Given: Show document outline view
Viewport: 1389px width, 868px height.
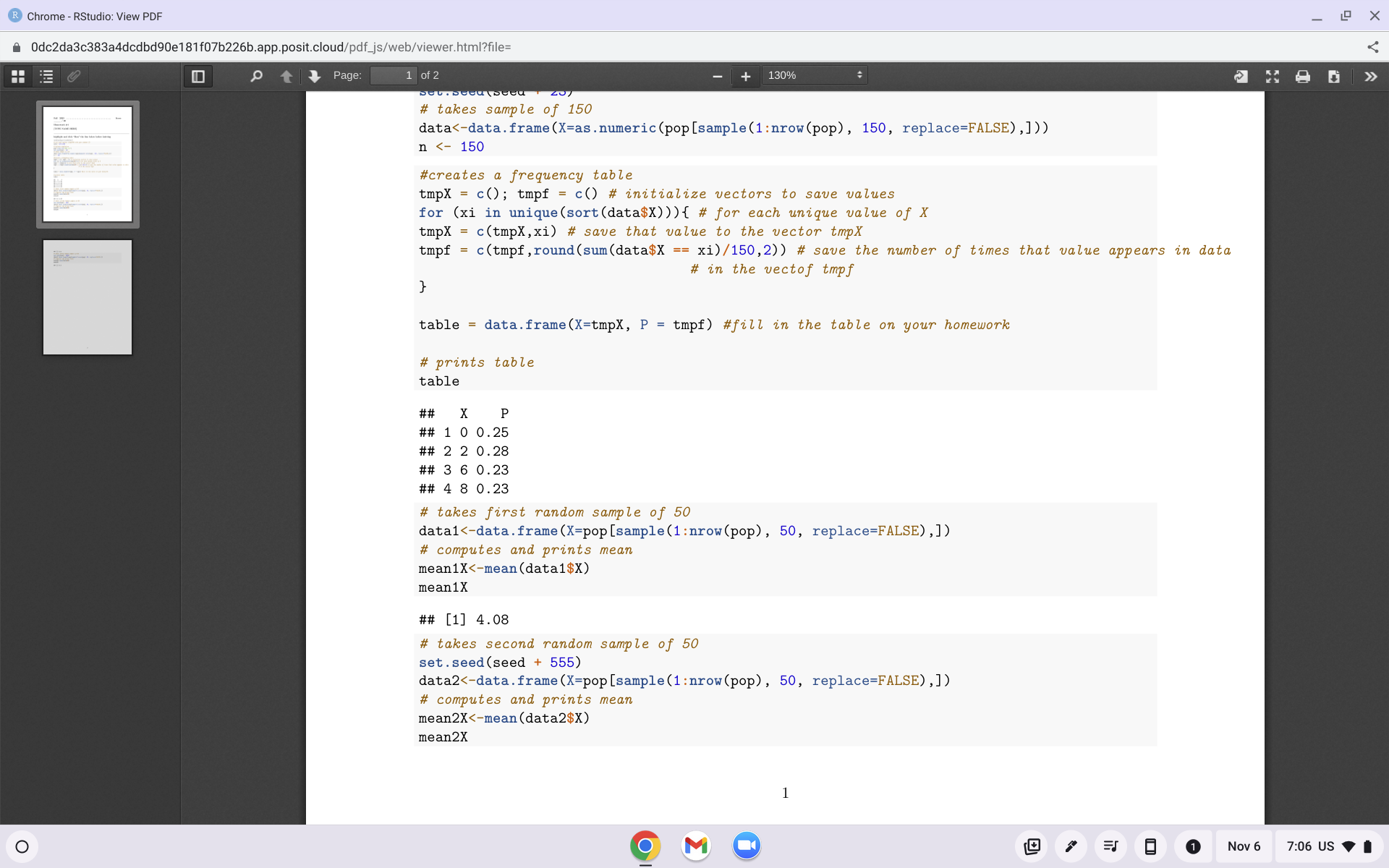Looking at the screenshot, I should 46,76.
